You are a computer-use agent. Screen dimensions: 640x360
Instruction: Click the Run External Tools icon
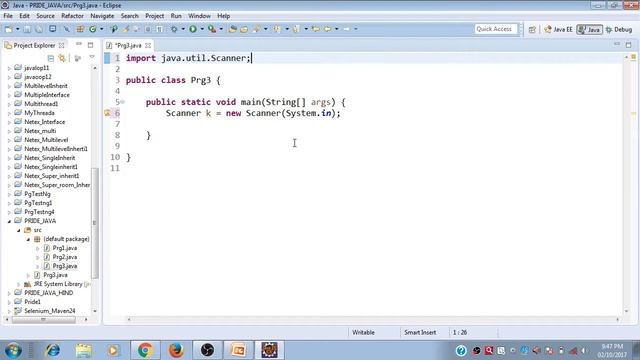(x=212, y=29)
